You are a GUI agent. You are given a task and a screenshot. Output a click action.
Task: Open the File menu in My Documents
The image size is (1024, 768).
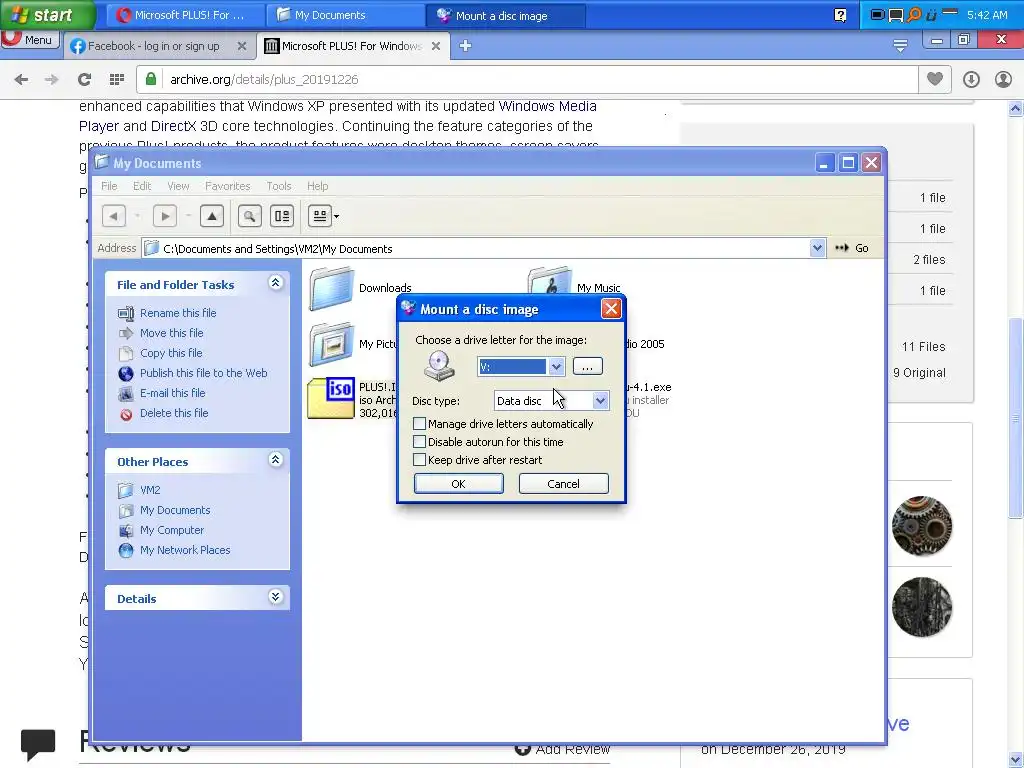pos(109,186)
